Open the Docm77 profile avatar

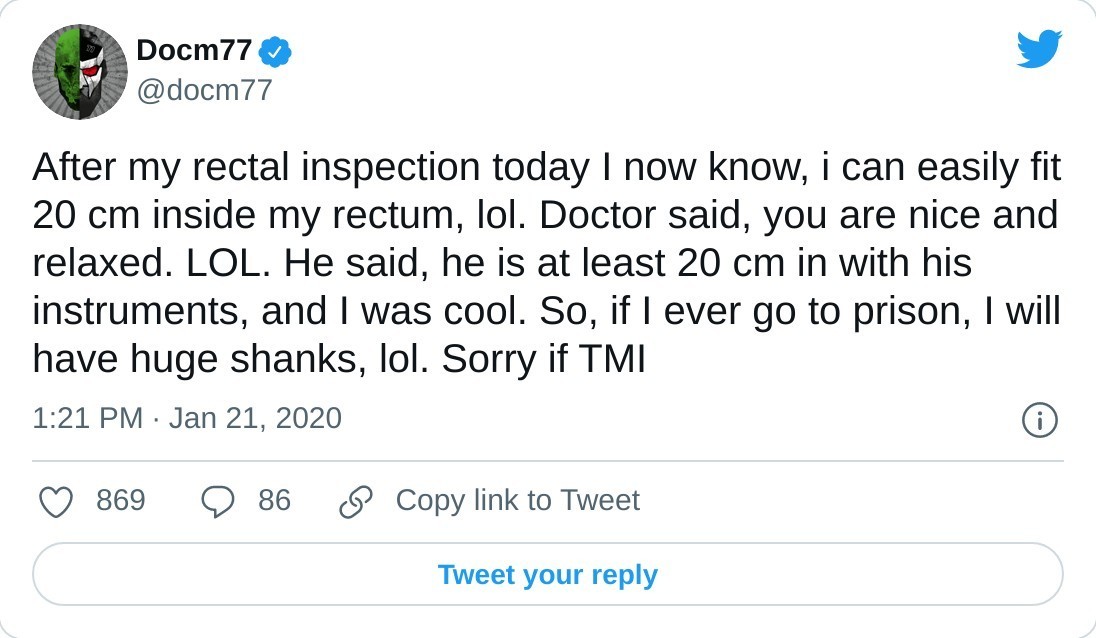coord(80,72)
